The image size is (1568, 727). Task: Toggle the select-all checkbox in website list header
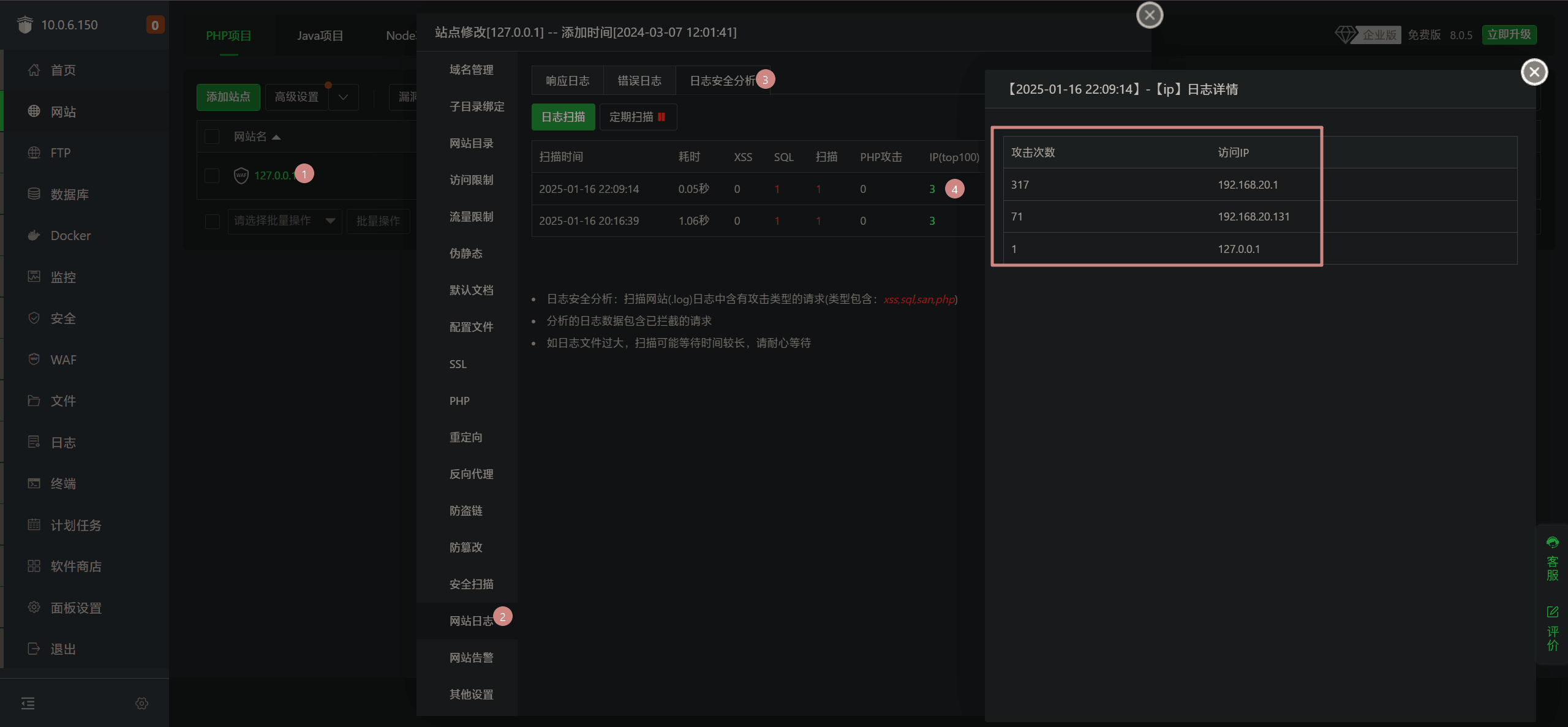(212, 137)
